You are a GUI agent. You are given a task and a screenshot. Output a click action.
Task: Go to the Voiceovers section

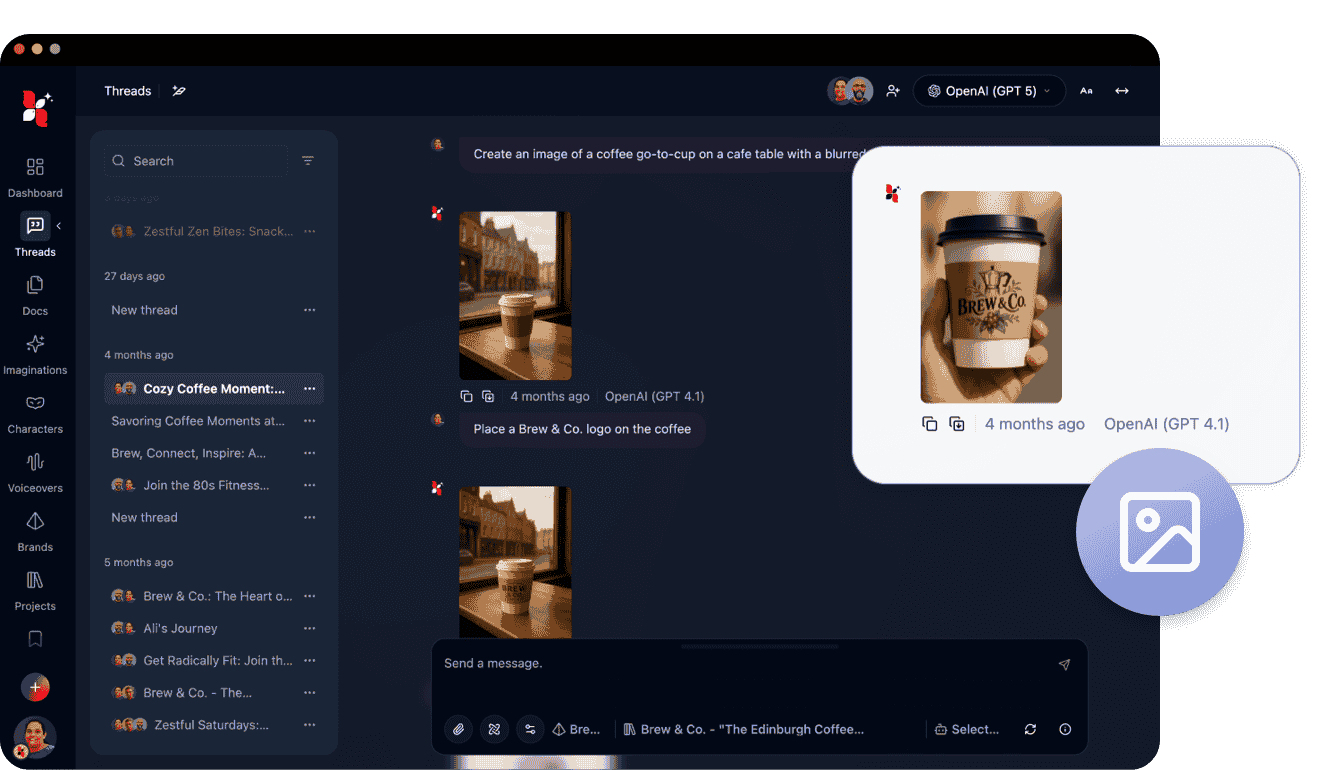coord(35,472)
